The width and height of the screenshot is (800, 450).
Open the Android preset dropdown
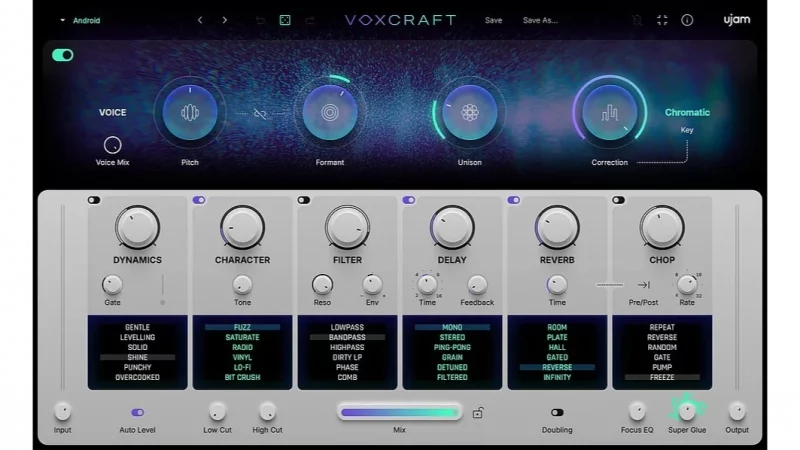pos(81,20)
